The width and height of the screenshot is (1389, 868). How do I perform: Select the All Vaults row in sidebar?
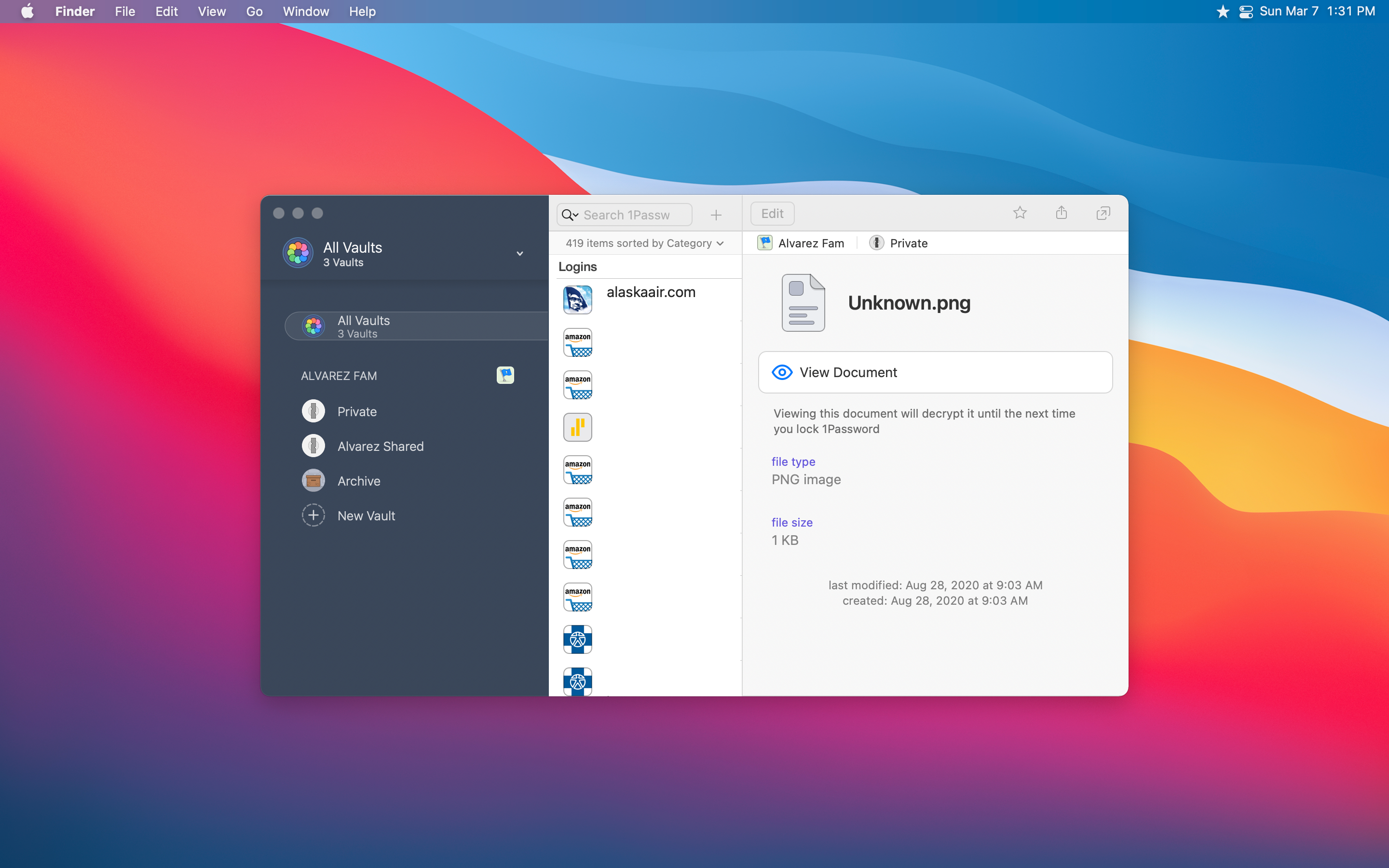coord(417,326)
